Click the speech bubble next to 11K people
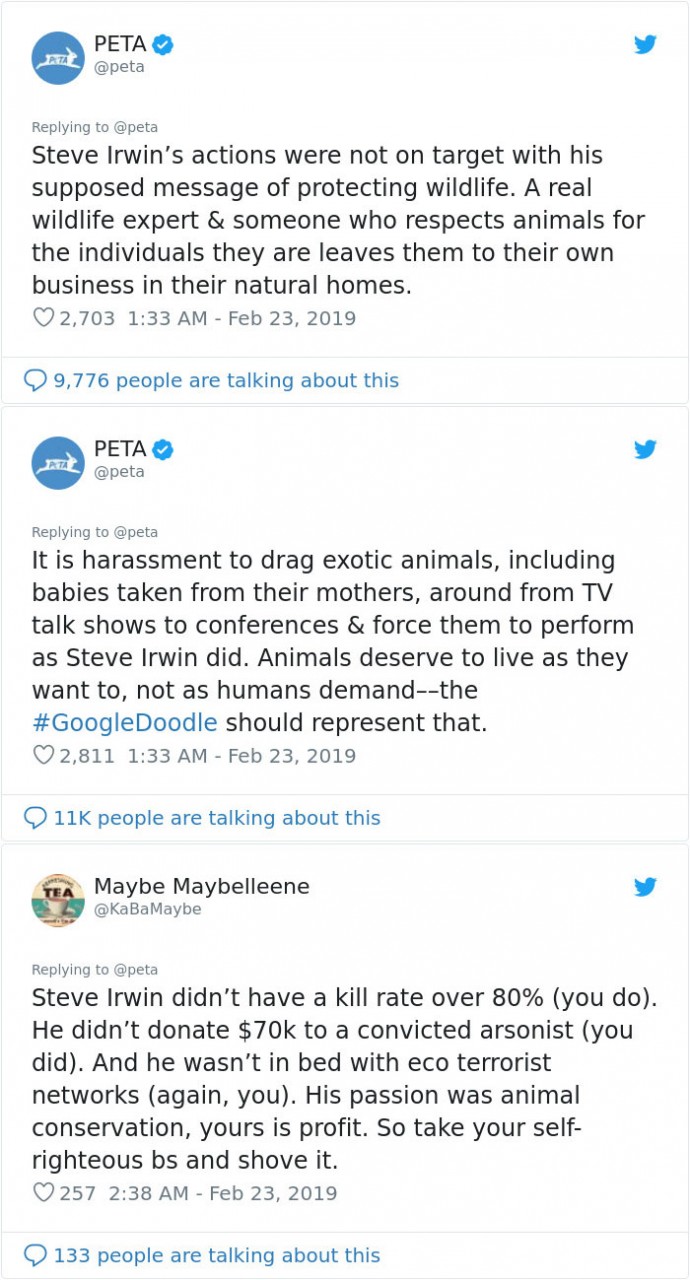The width and height of the screenshot is (690, 1280). tap(35, 818)
